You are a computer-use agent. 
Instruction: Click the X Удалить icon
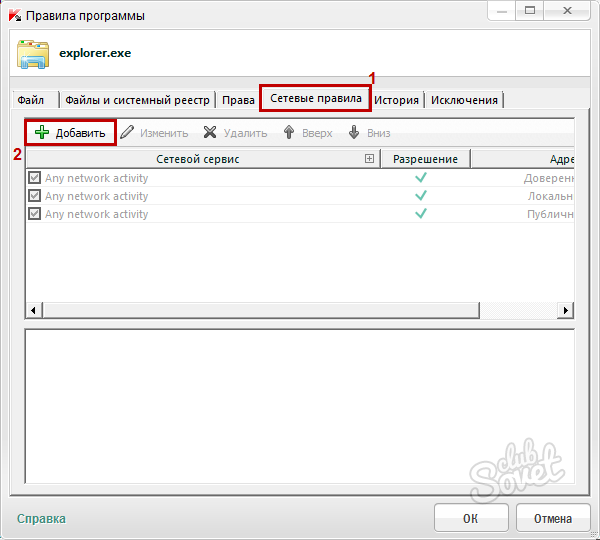[x=210, y=133]
